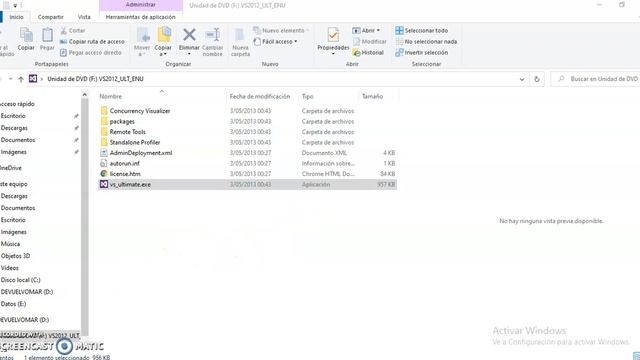Click the 957 KB size cell
The height and width of the screenshot is (360, 640).
click(386, 184)
